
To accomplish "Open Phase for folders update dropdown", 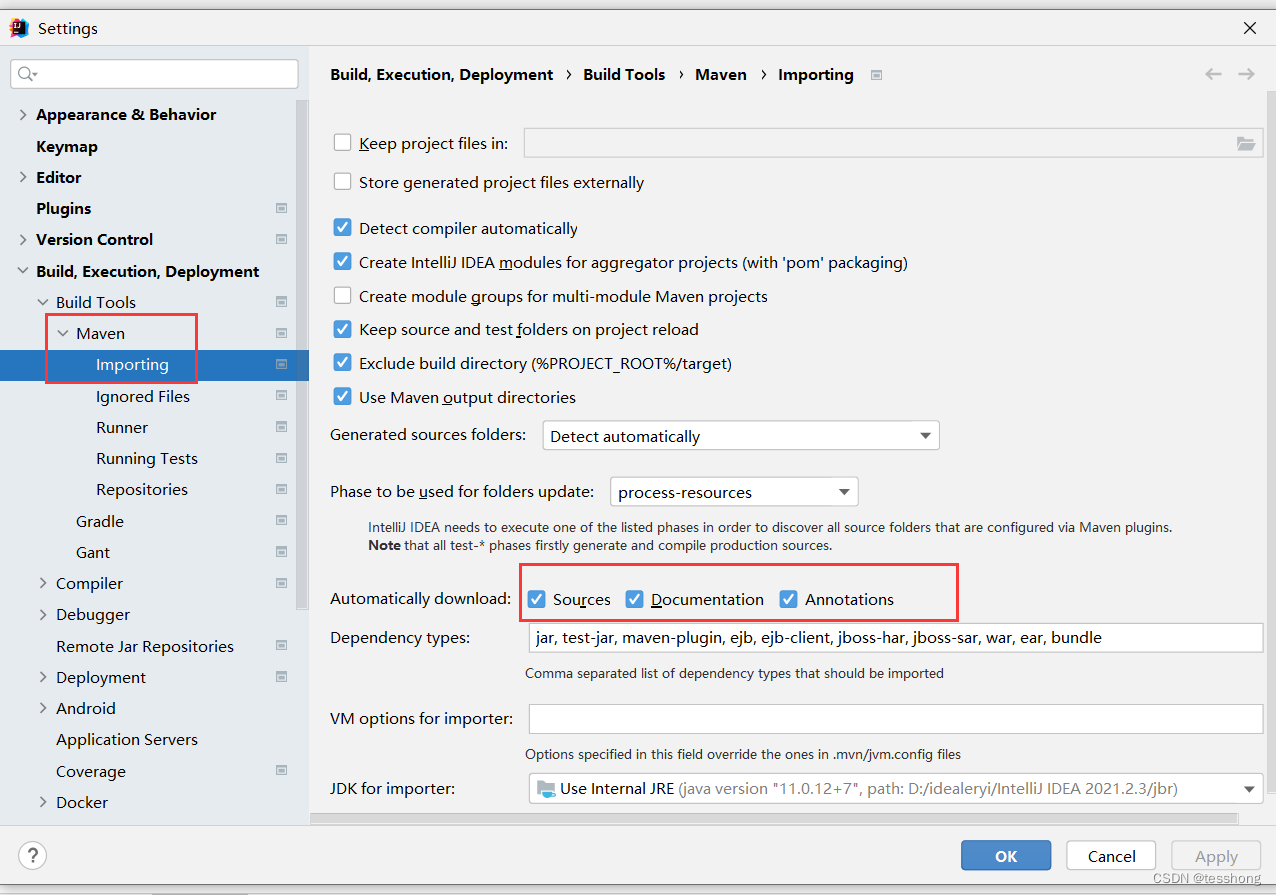I will pos(734,492).
